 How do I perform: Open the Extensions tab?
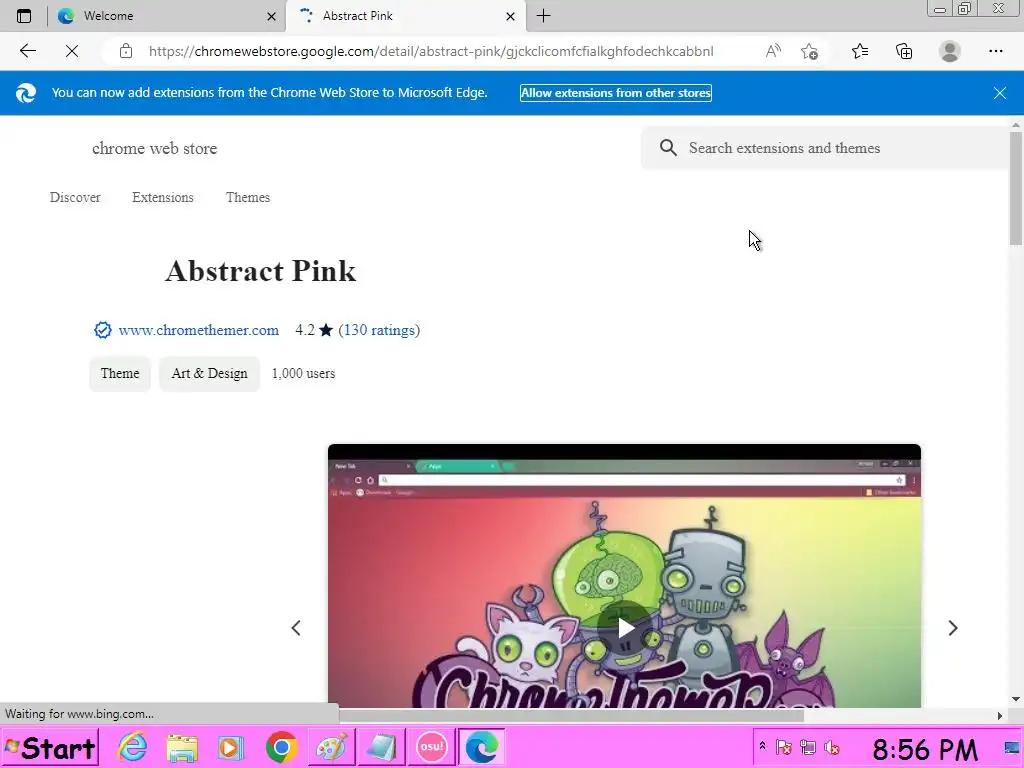[163, 197]
